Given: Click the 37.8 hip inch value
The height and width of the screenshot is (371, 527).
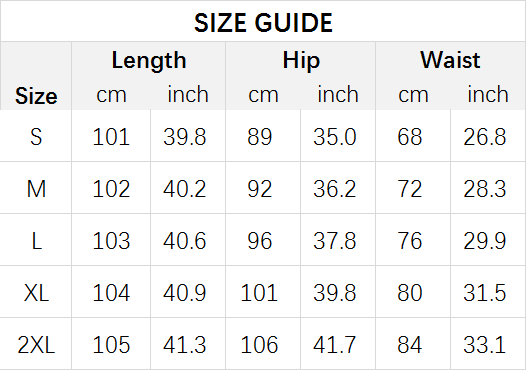Looking at the screenshot, I should (x=334, y=241).
